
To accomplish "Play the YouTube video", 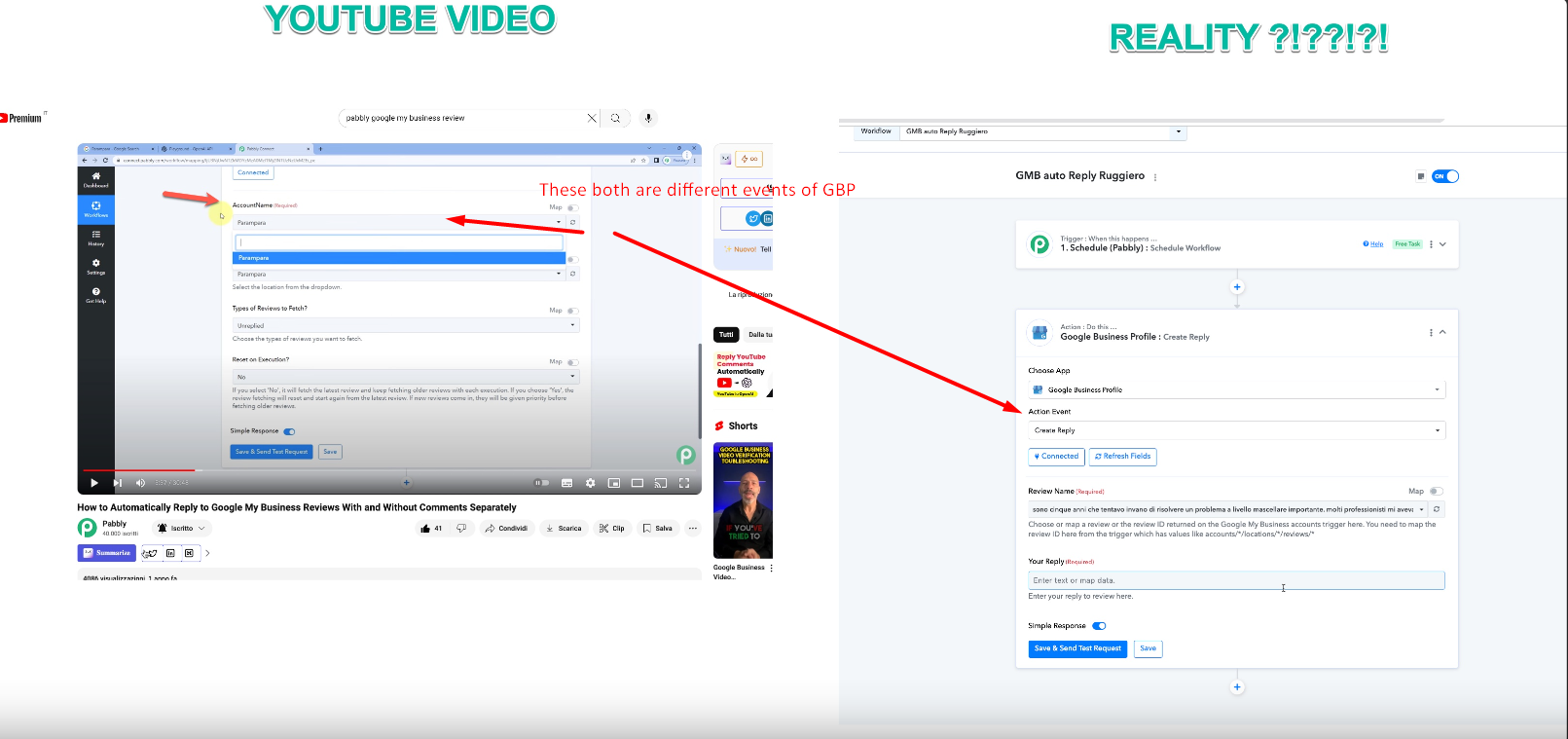I will pos(94,483).
